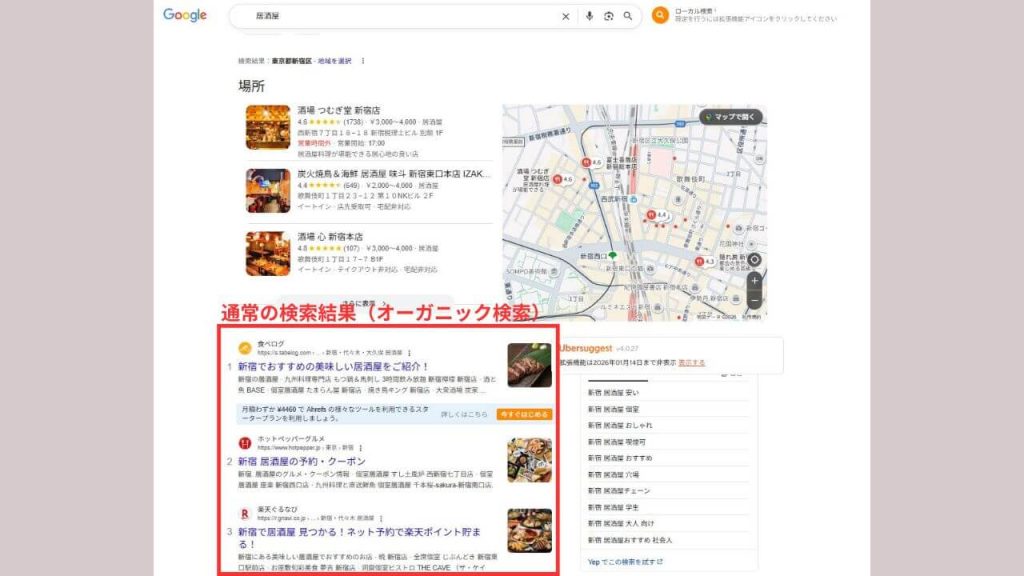Click the 食べログ favicon on the first result

(x=244, y=347)
